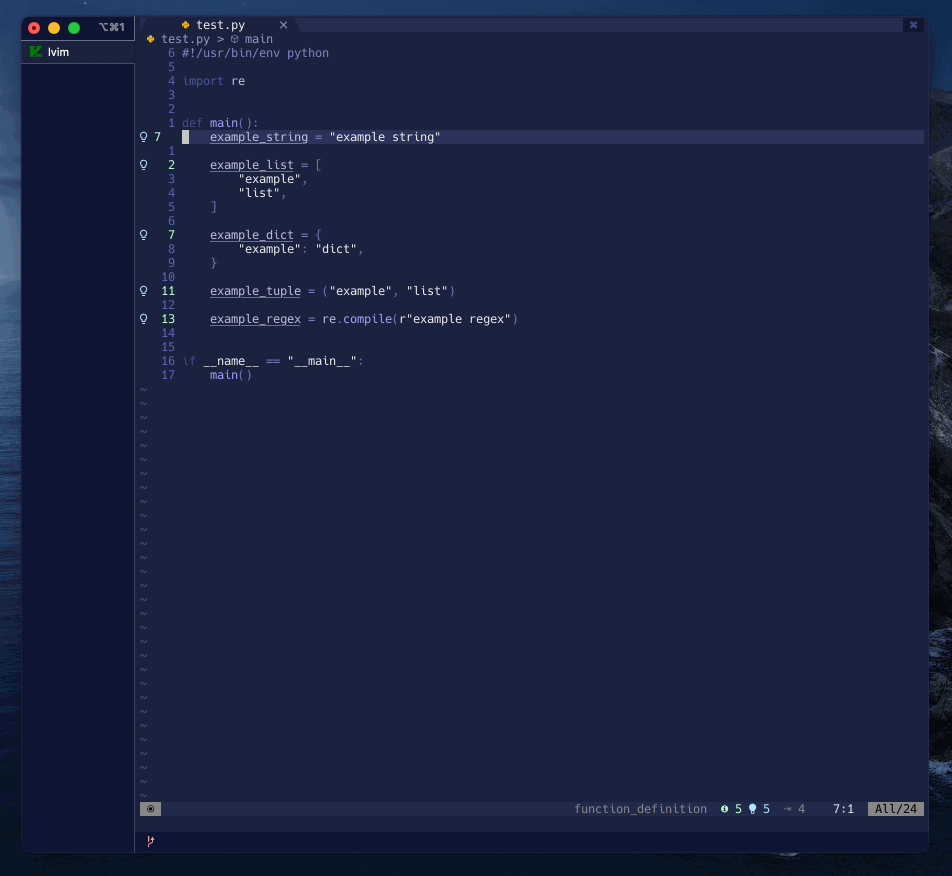The height and width of the screenshot is (876, 952).
Task: Click the 'def main():' line
Action: (x=220, y=123)
